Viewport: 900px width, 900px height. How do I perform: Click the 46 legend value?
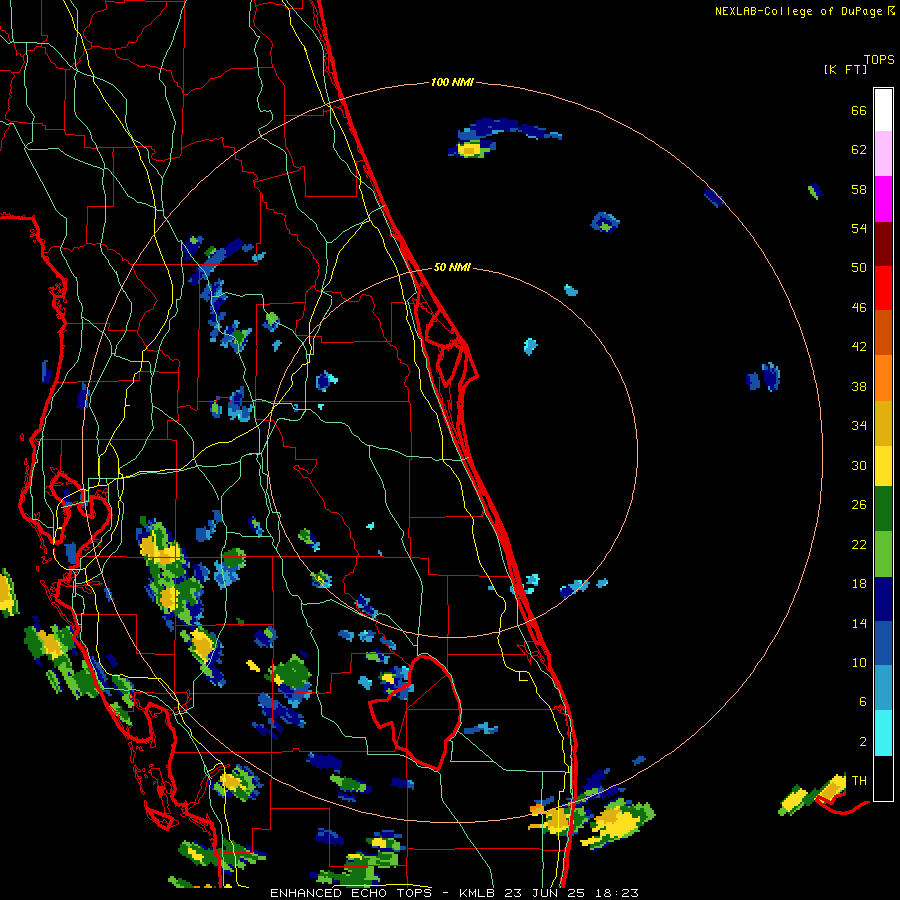coord(859,308)
